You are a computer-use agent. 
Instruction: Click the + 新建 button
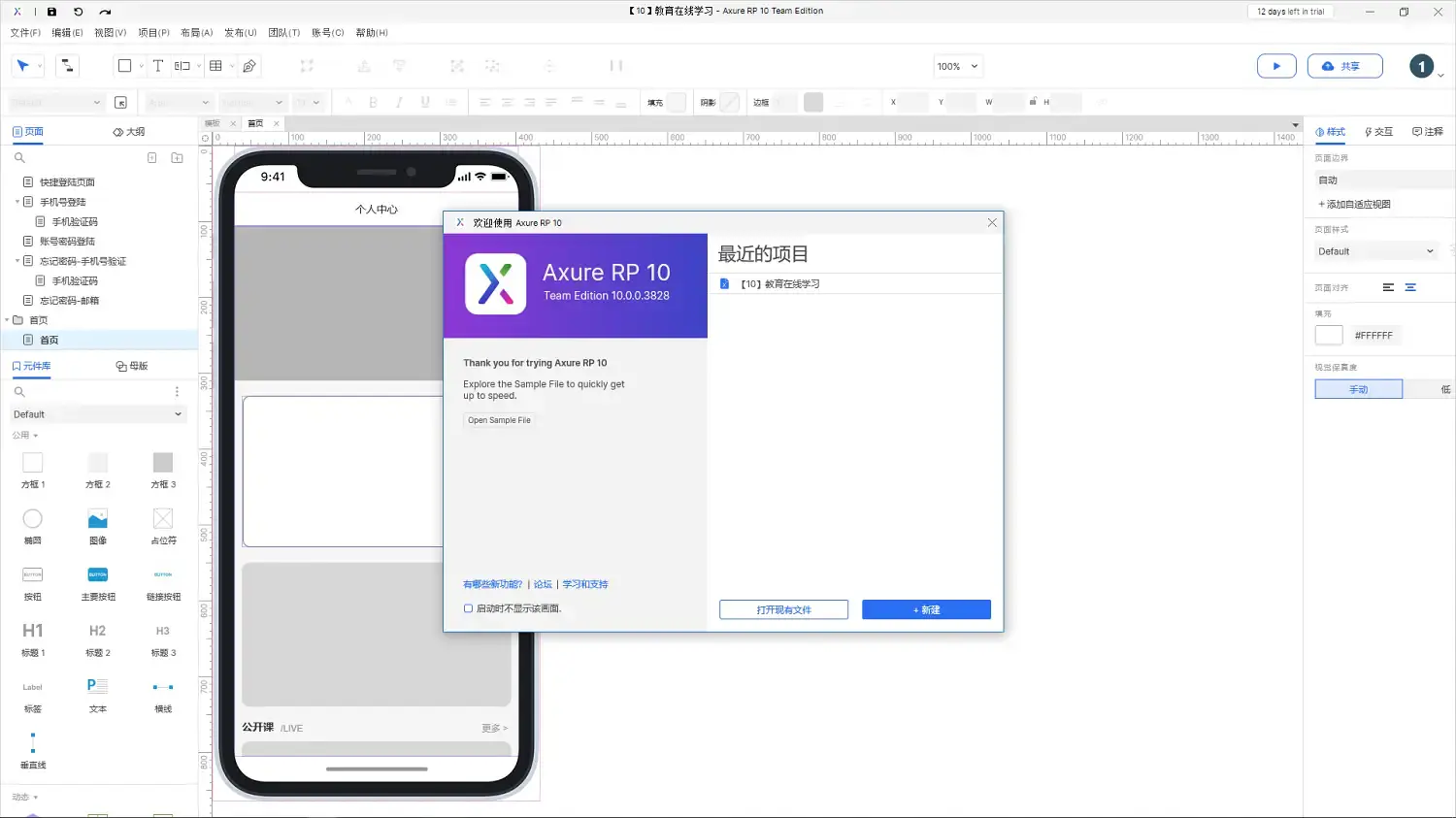click(926, 609)
